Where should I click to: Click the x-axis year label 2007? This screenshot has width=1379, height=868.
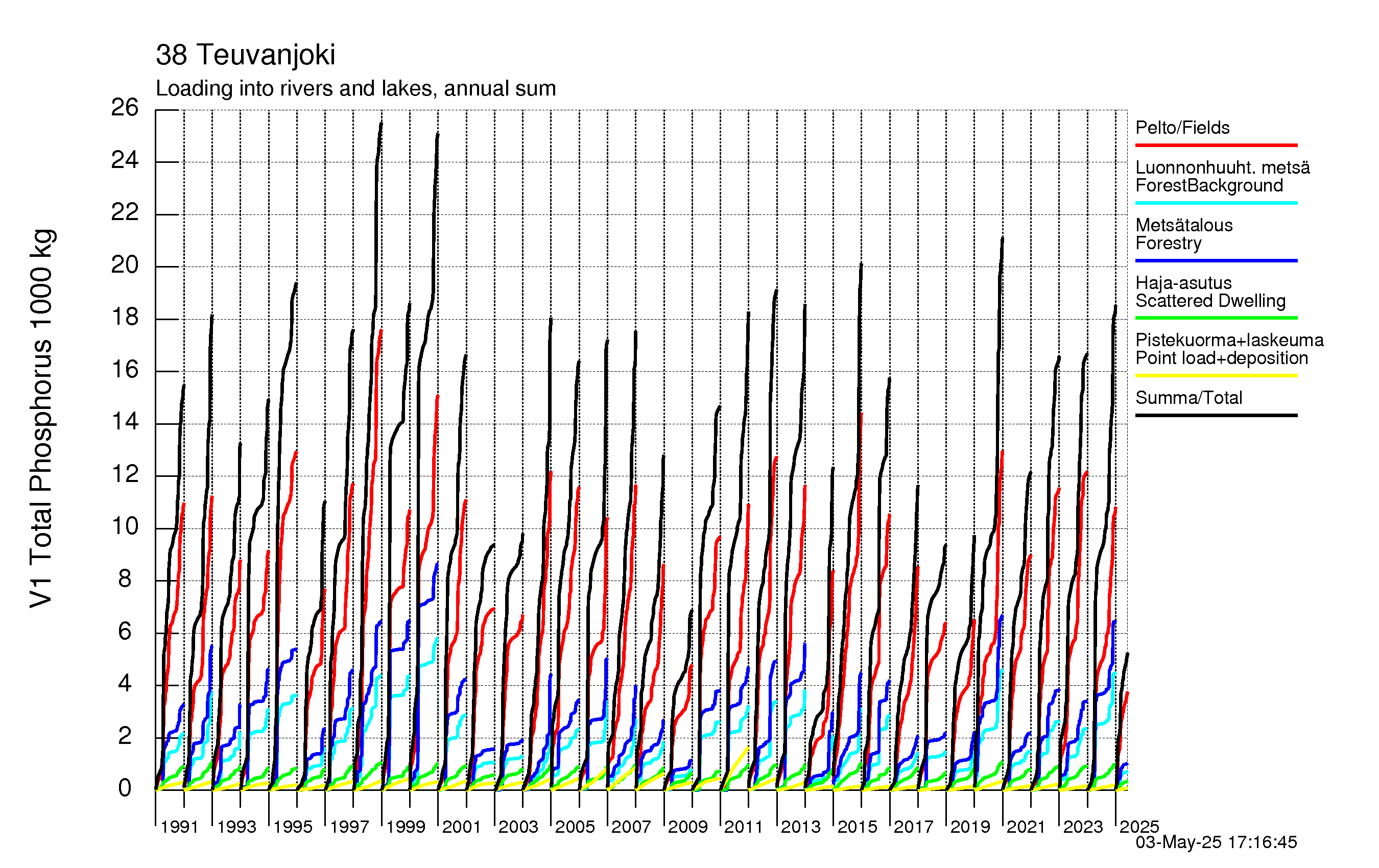[631, 827]
